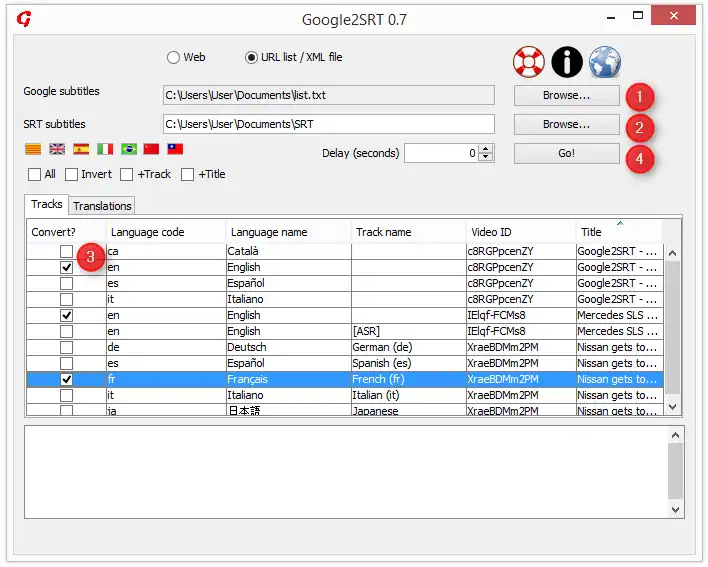Screen dimensions: 708x567
Task: Open the black info about icon
Action: tap(567, 62)
